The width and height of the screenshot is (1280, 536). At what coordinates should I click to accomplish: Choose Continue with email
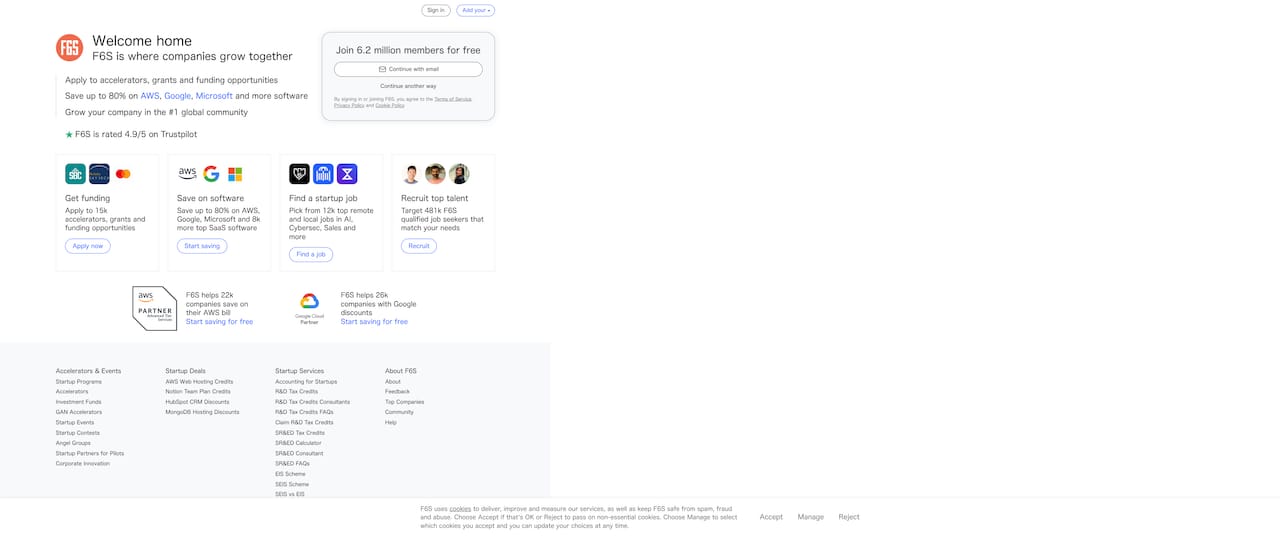pyautogui.click(x=408, y=69)
